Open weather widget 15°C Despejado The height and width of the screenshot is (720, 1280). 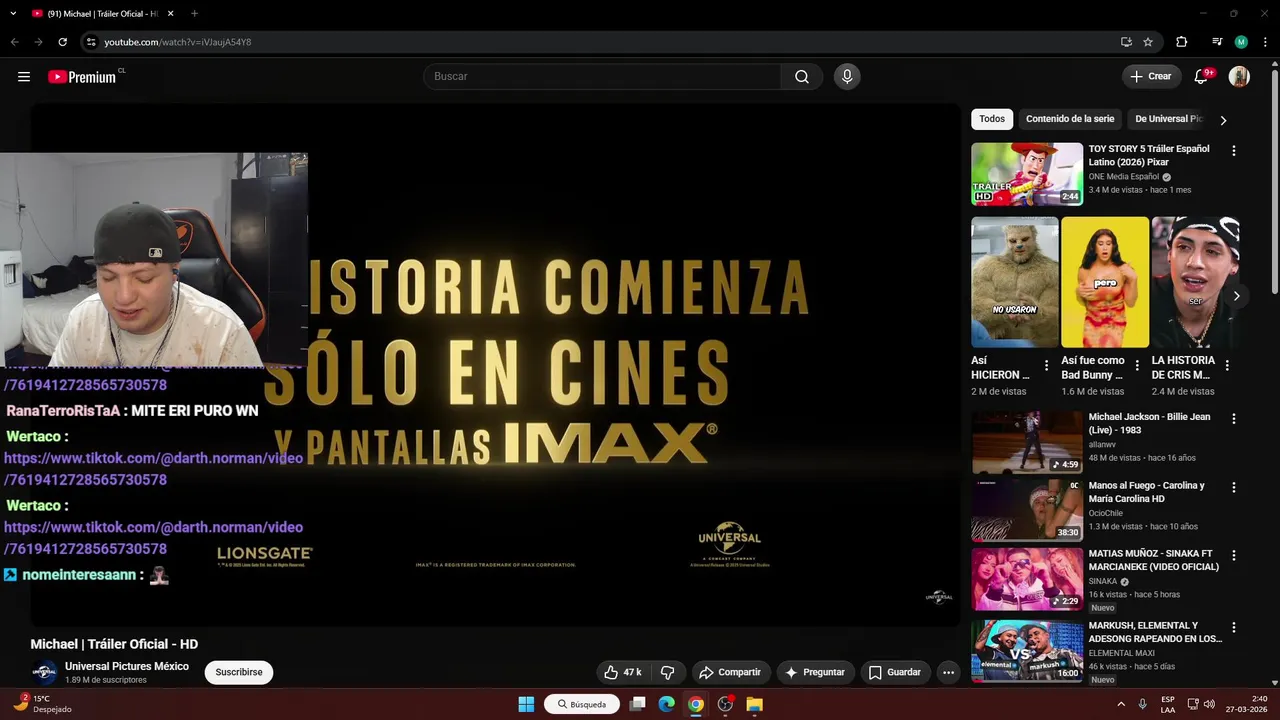click(x=43, y=704)
